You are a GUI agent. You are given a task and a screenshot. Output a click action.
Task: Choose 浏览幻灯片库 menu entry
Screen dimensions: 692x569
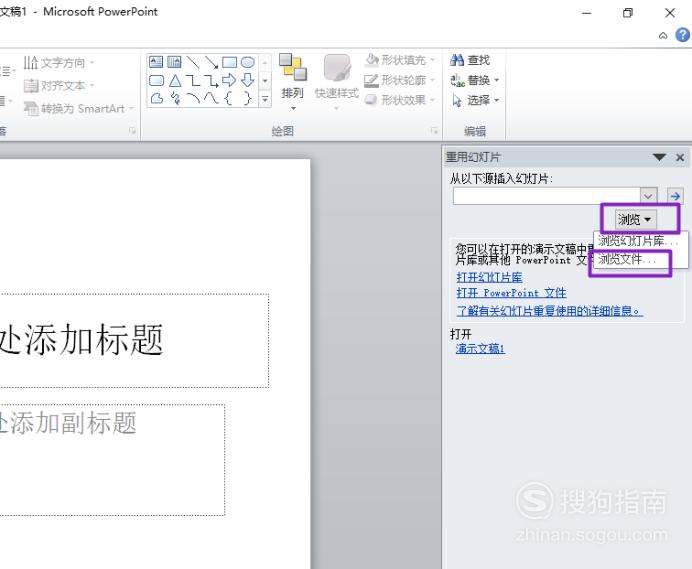[639, 241]
